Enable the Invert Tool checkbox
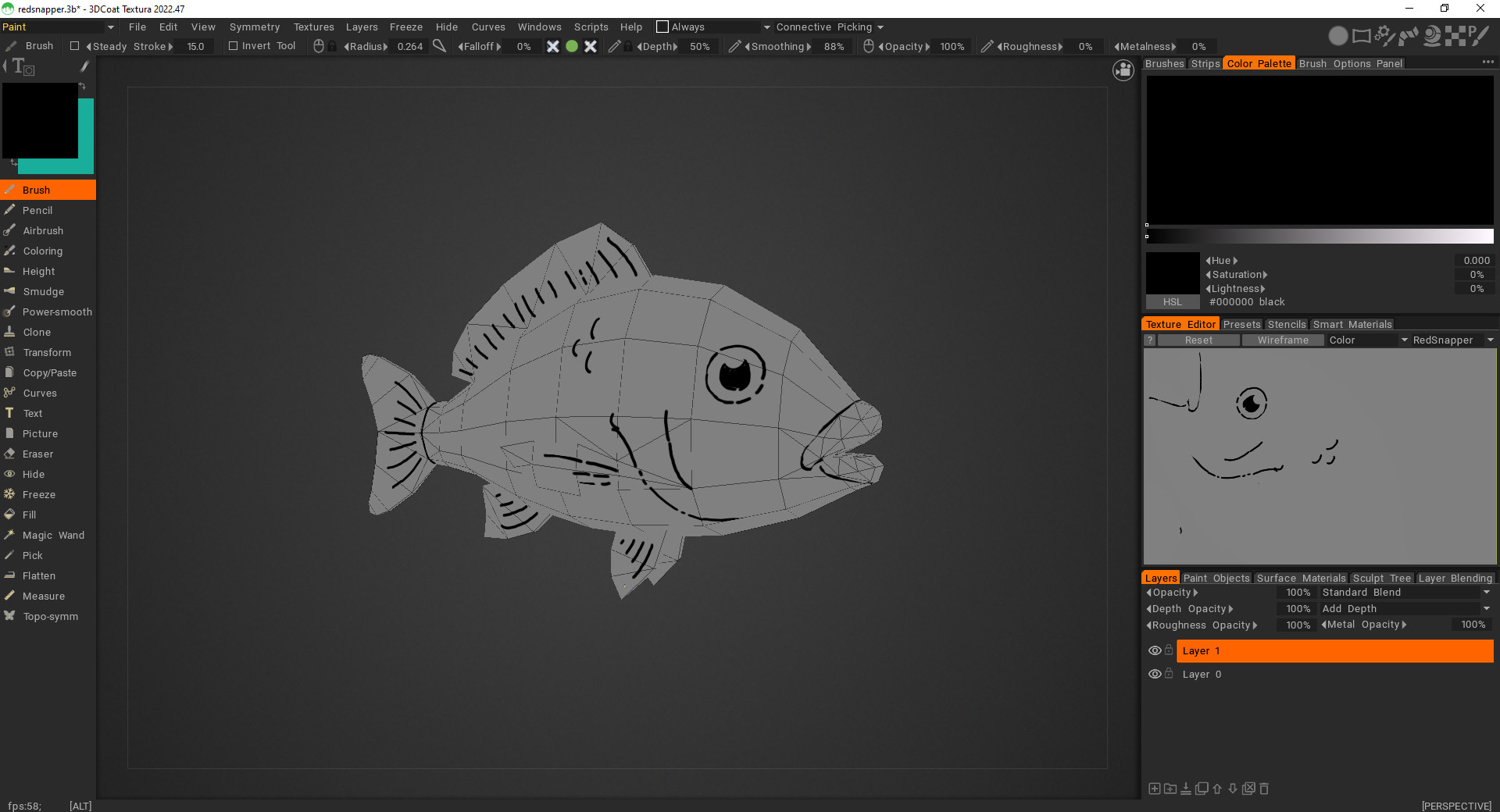The width and height of the screenshot is (1500, 812). [x=233, y=46]
